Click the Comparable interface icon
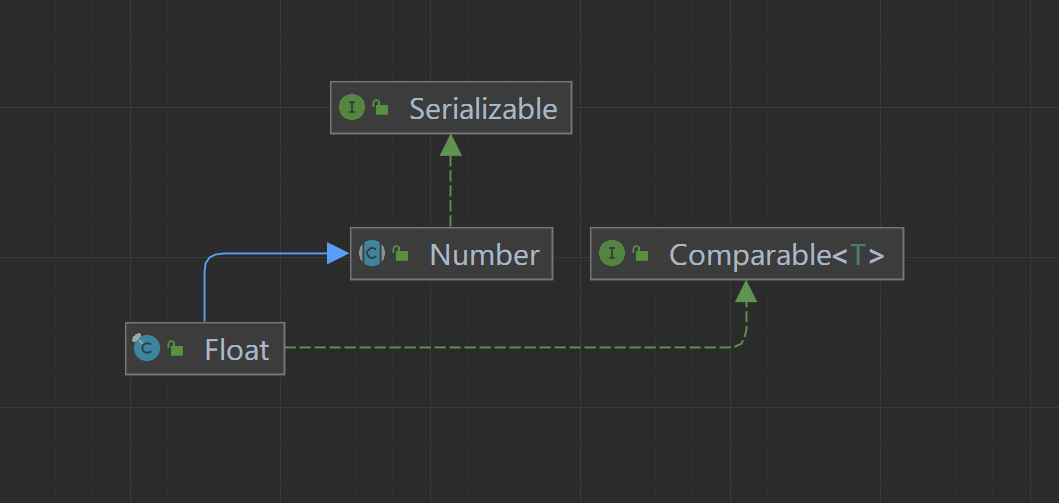The width and height of the screenshot is (1059, 503). [x=612, y=253]
